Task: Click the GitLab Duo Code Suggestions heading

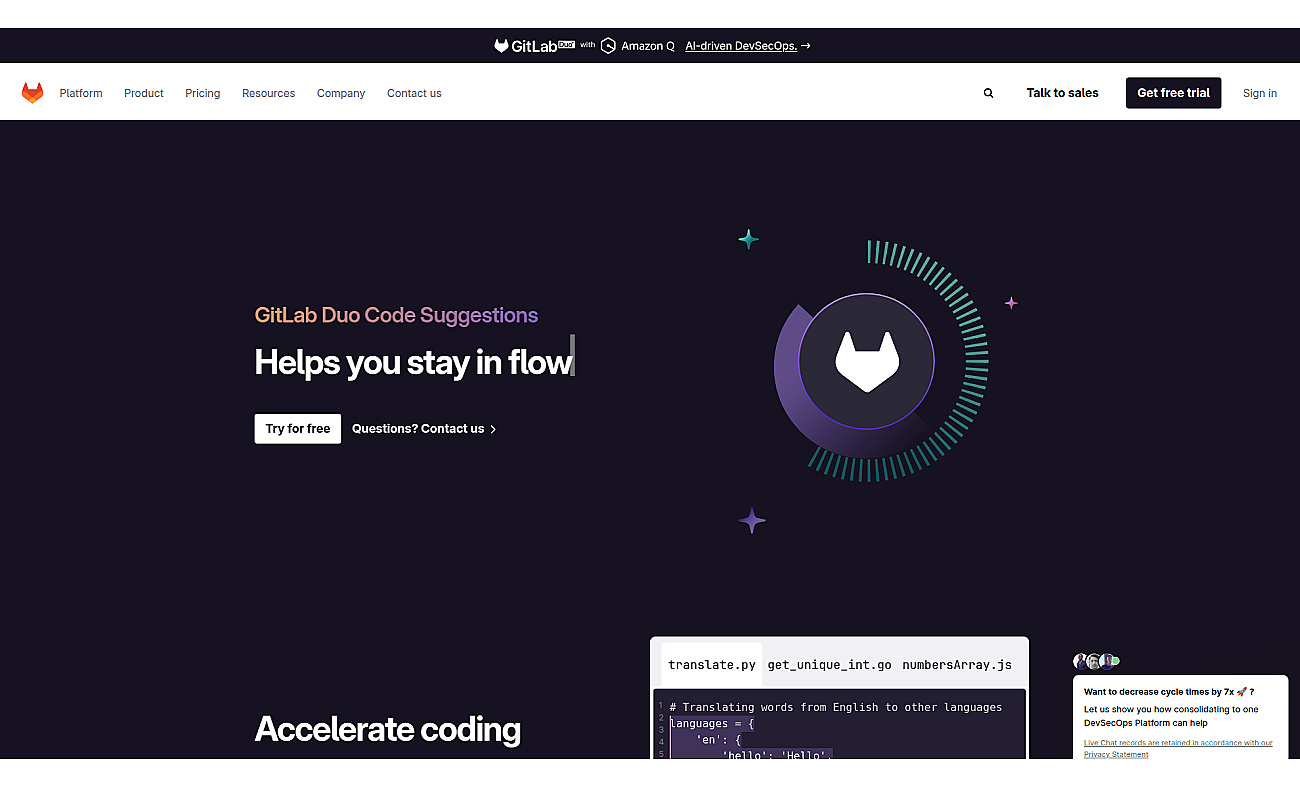Action: [396, 315]
